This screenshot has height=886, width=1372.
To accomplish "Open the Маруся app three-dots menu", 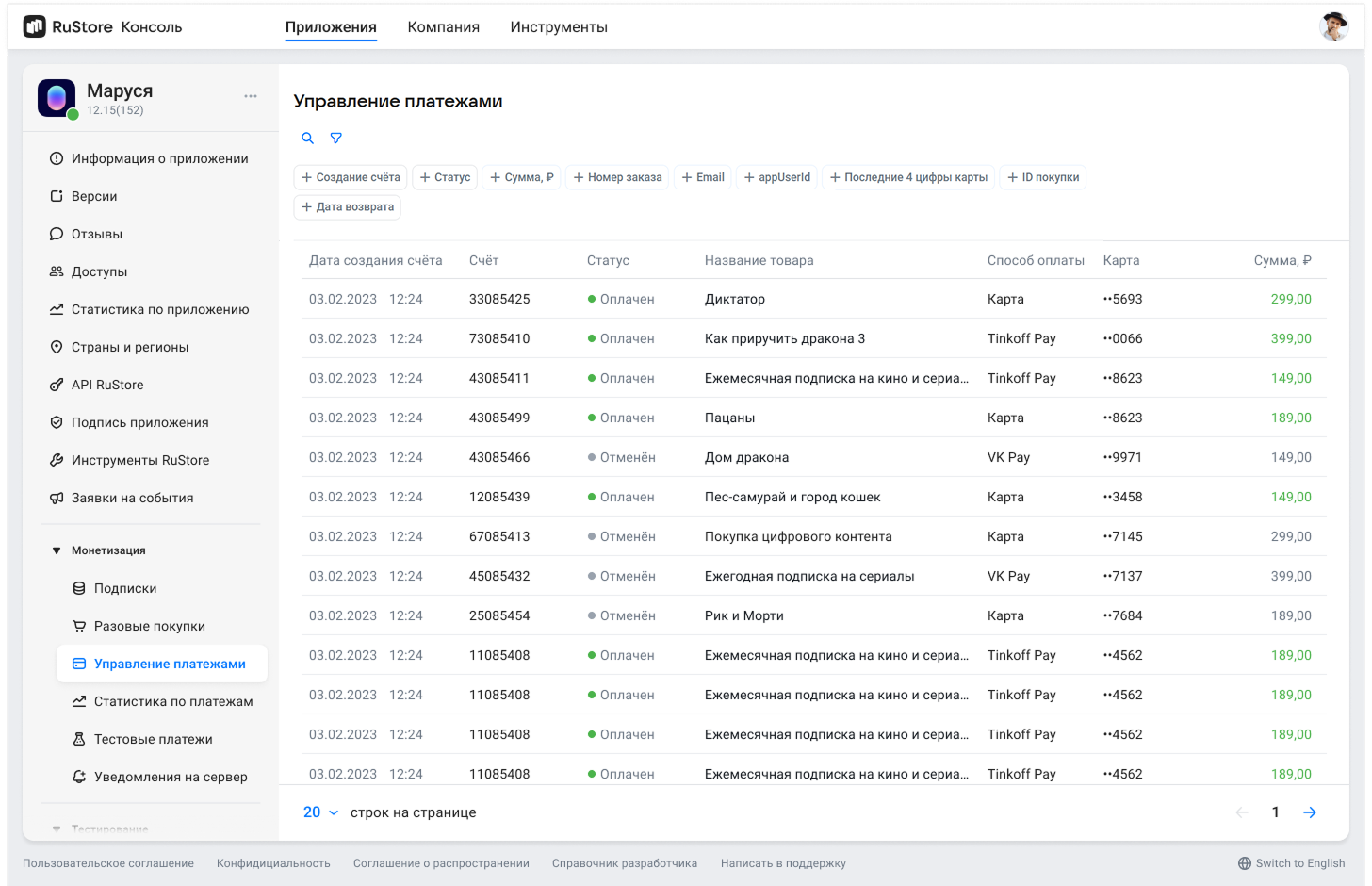I will (x=251, y=96).
